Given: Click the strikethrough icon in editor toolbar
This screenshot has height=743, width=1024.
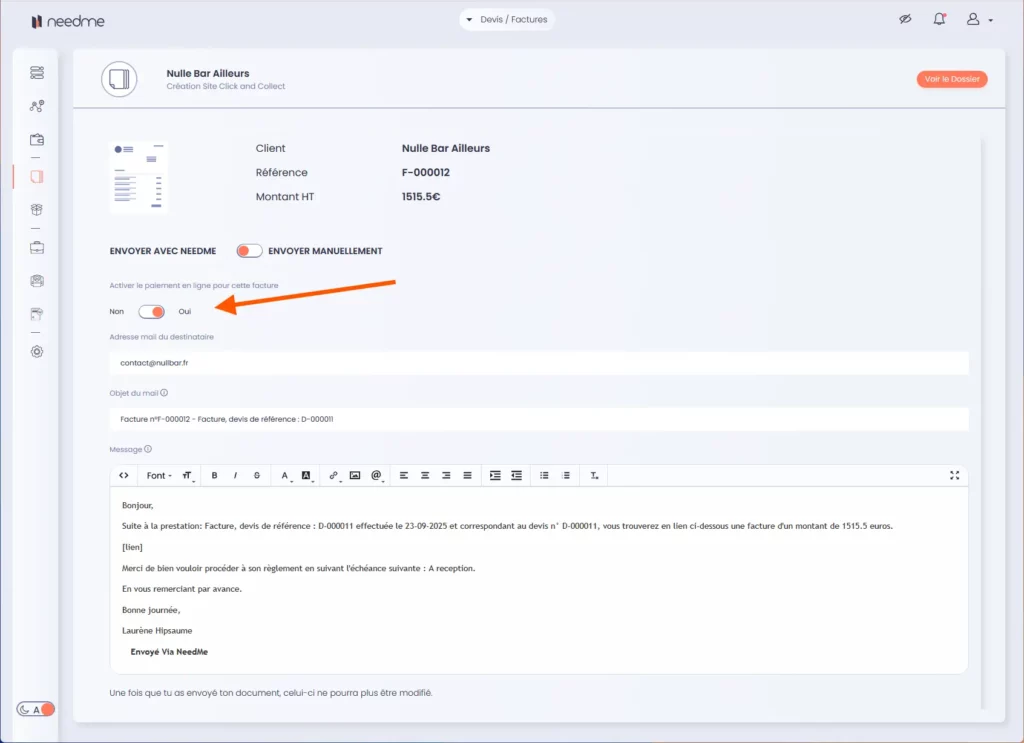Looking at the screenshot, I should [x=257, y=476].
